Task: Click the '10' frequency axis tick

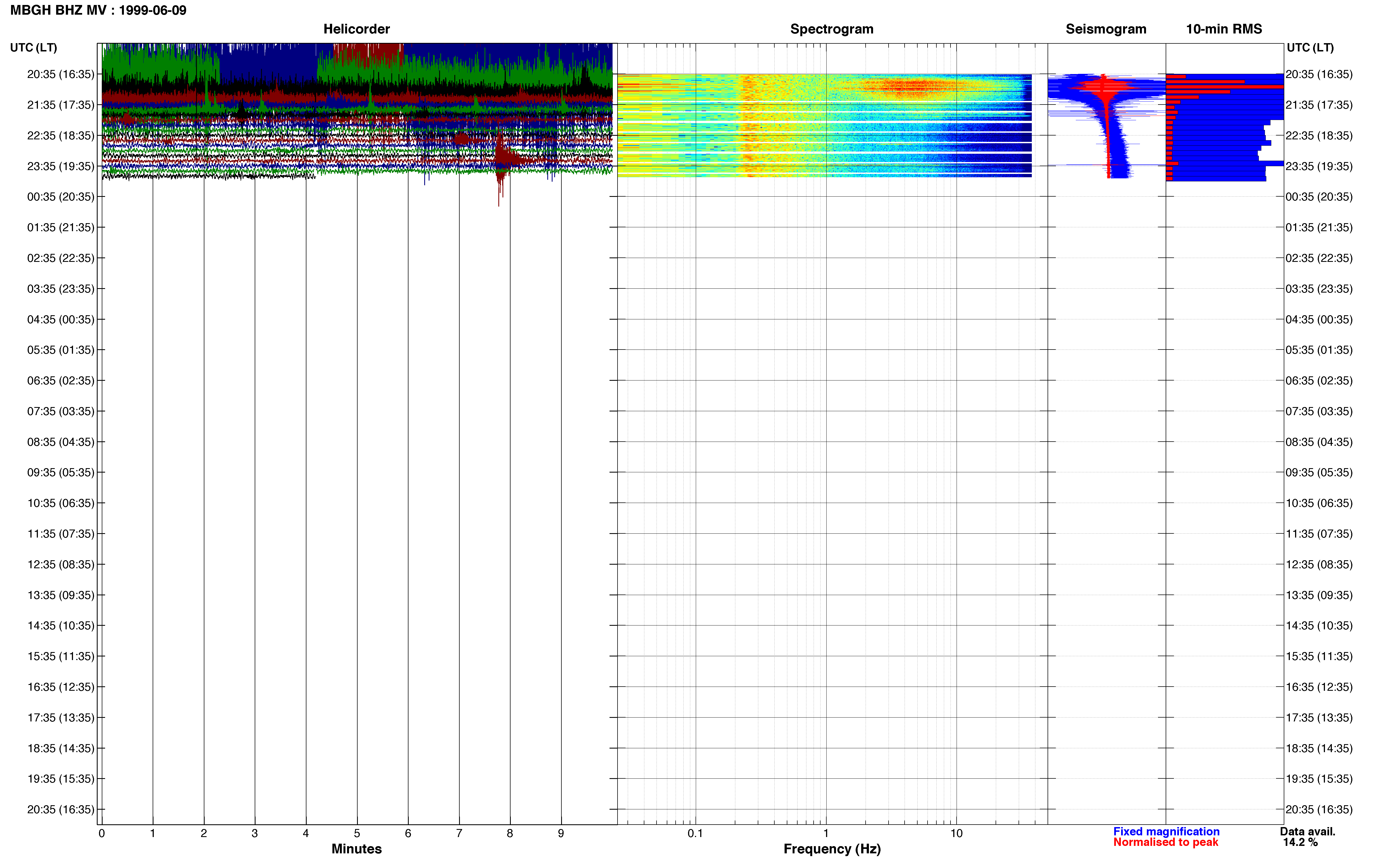Action: click(x=956, y=833)
